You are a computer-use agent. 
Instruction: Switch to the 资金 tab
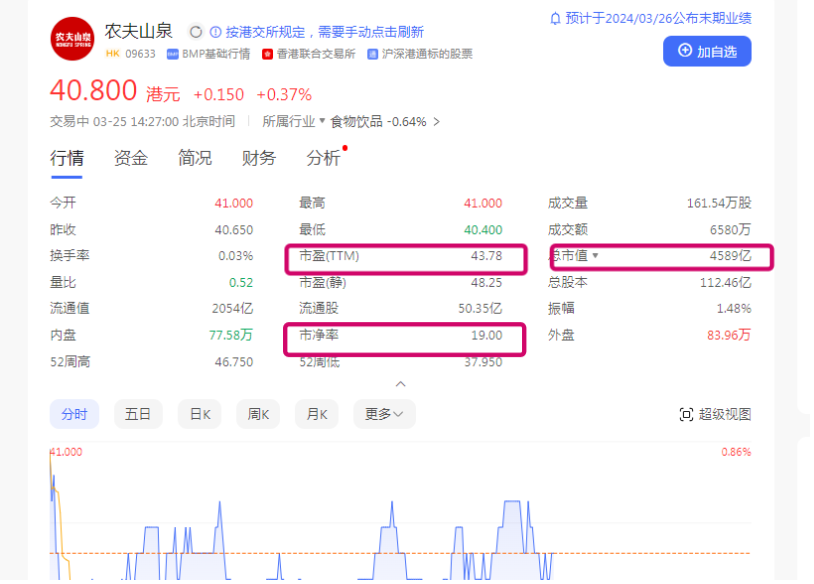131,158
